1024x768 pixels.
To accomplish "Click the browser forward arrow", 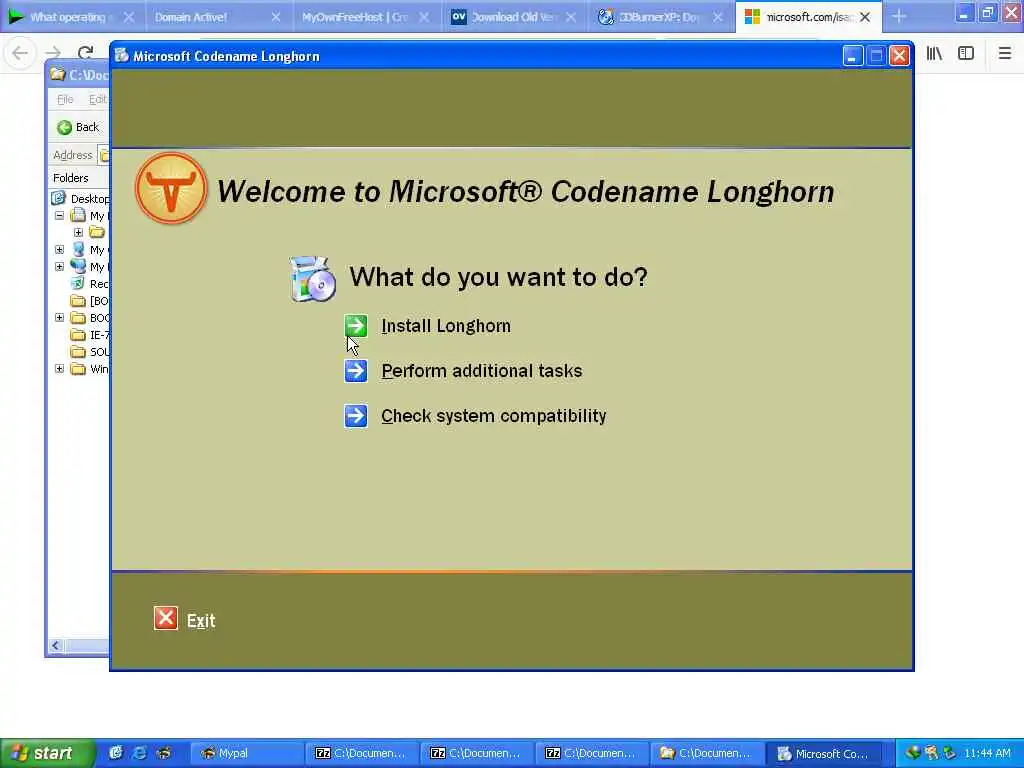I will tap(53, 53).
